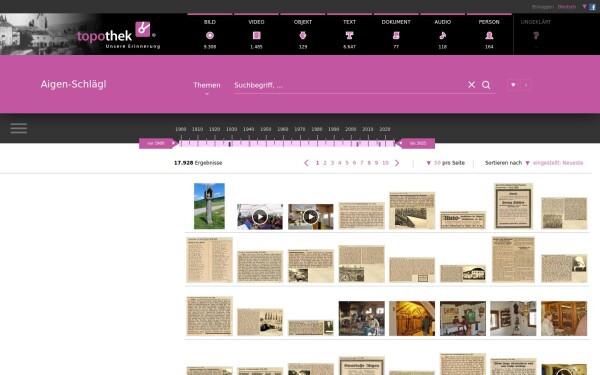Filter by PERSON category icon
The image size is (600, 375).
(489, 36)
